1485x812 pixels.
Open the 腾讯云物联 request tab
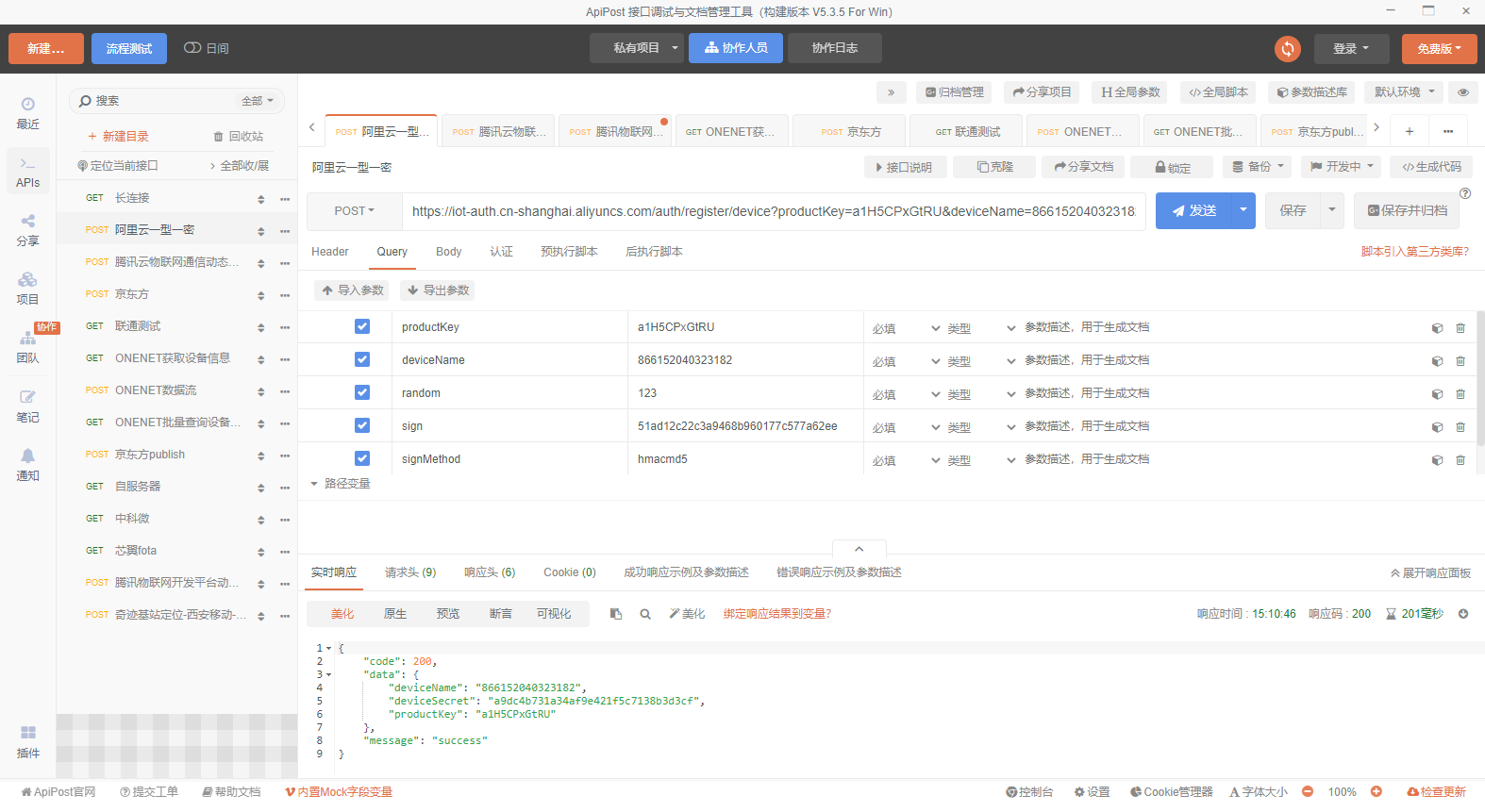pos(500,132)
